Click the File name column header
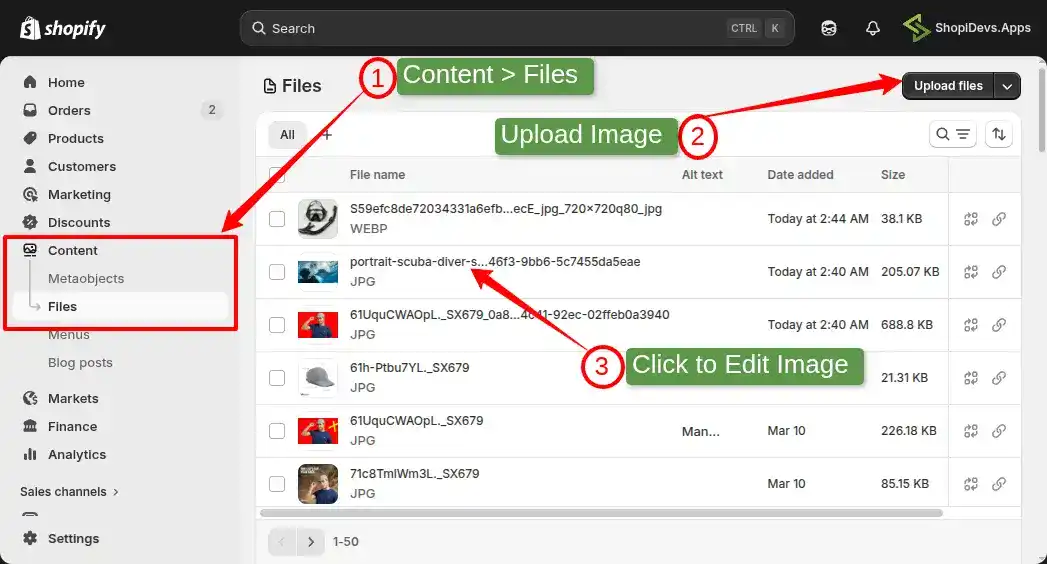Image resolution: width=1047 pixels, height=564 pixels. point(377,175)
